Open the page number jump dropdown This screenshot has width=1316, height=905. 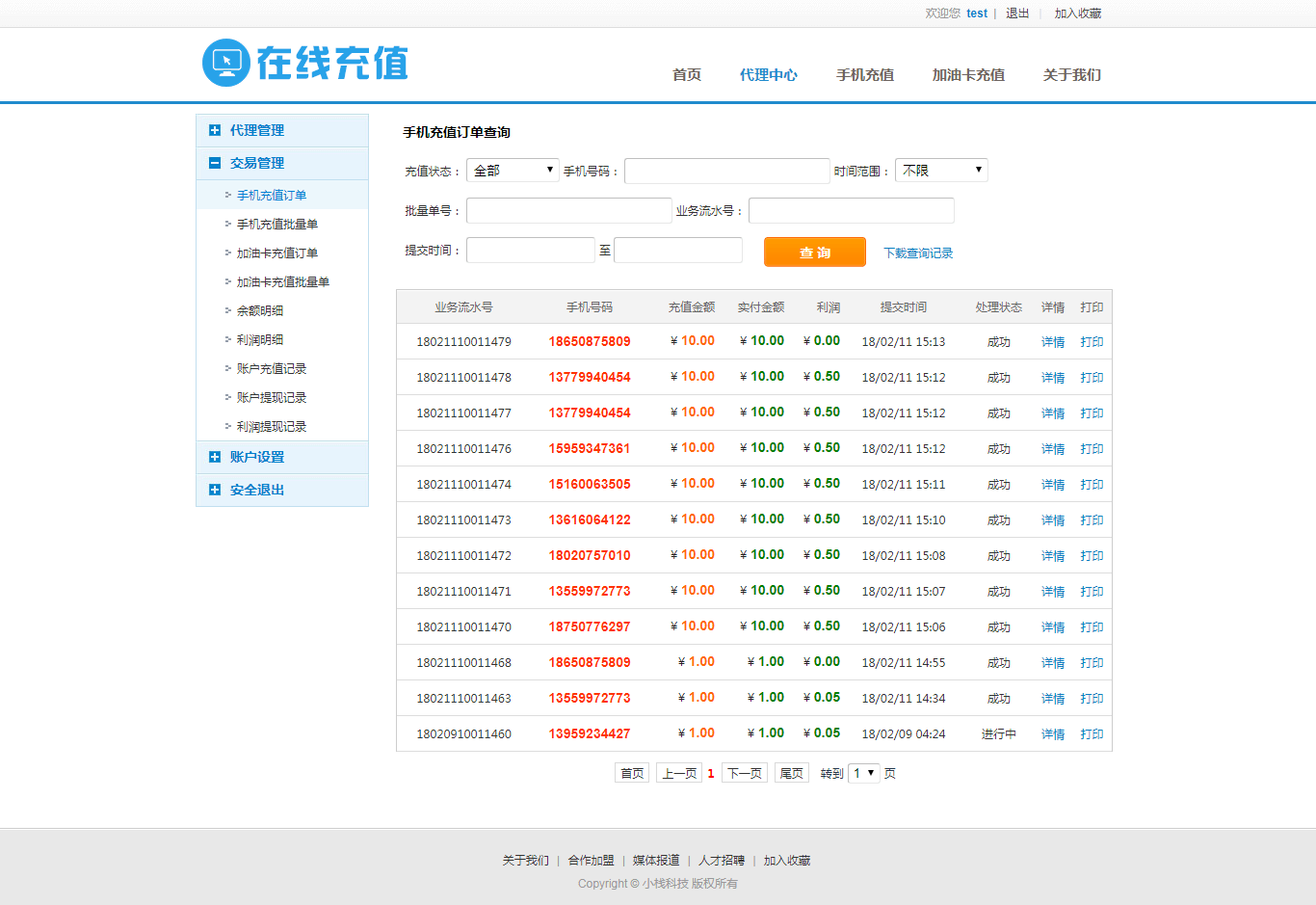click(863, 773)
